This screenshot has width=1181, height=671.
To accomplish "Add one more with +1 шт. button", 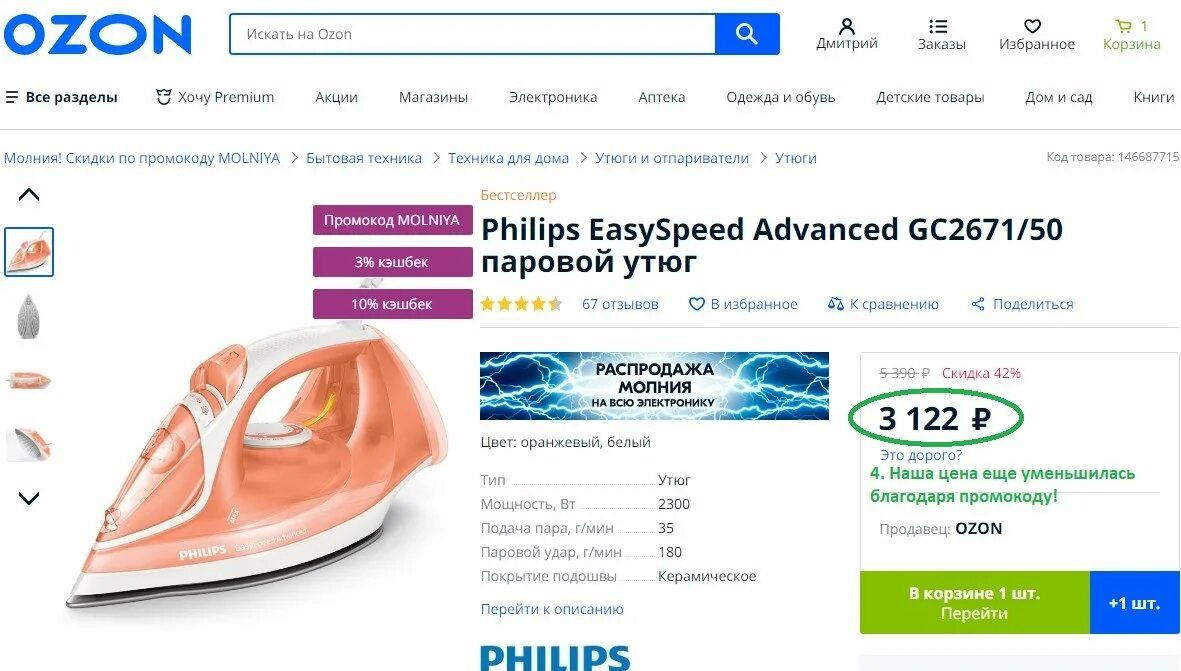I will (x=1134, y=602).
